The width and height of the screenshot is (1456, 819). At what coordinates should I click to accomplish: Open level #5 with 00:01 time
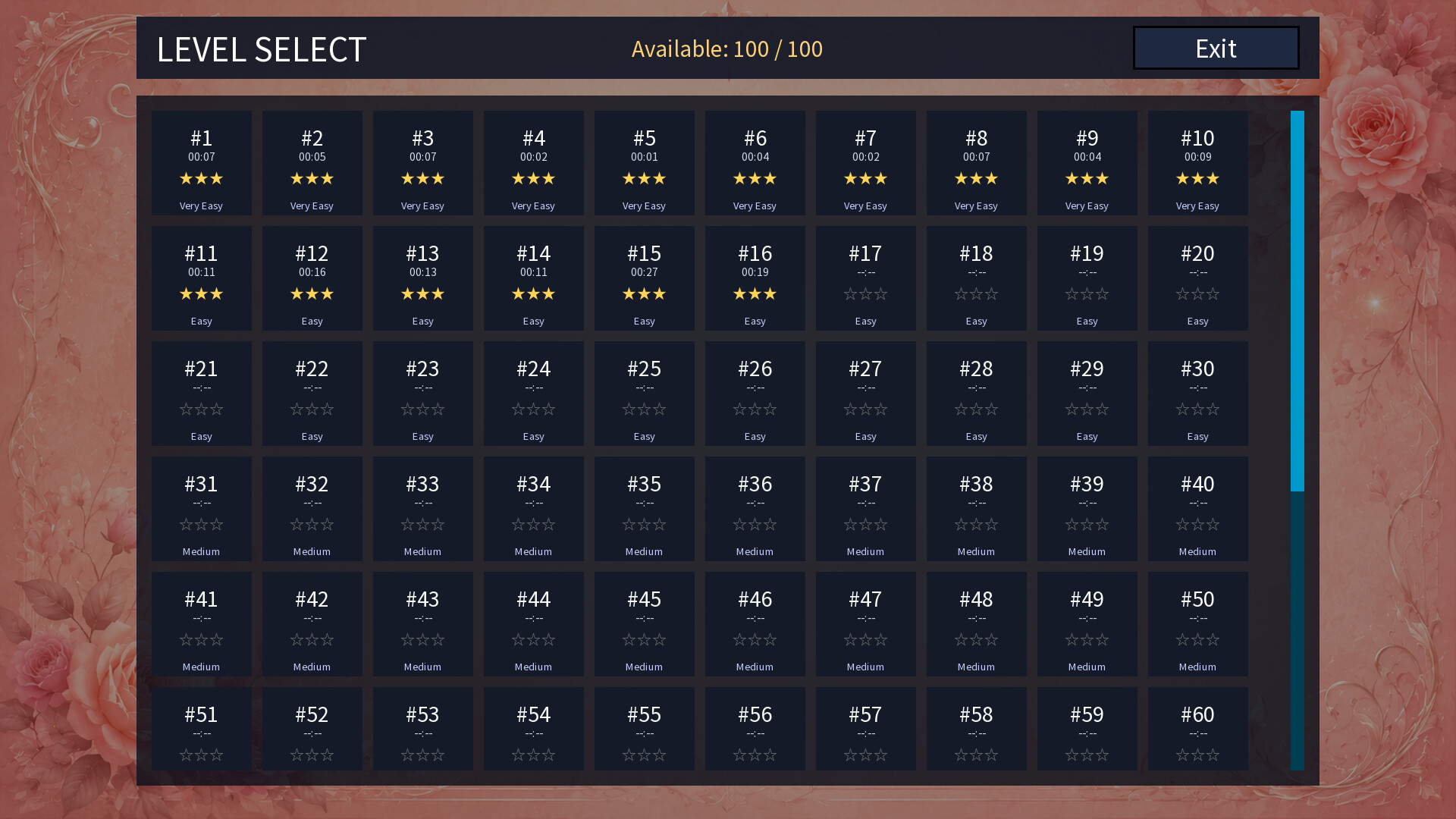(645, 163)
